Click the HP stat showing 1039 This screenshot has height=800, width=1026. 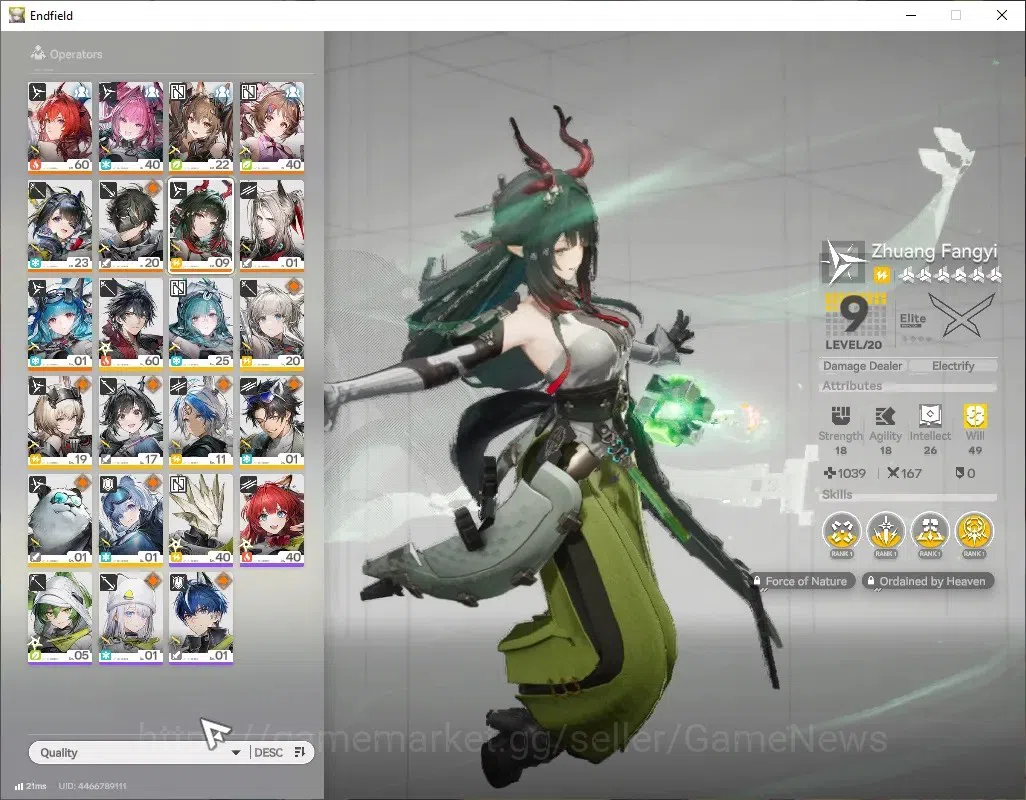(x=845, y=473)
